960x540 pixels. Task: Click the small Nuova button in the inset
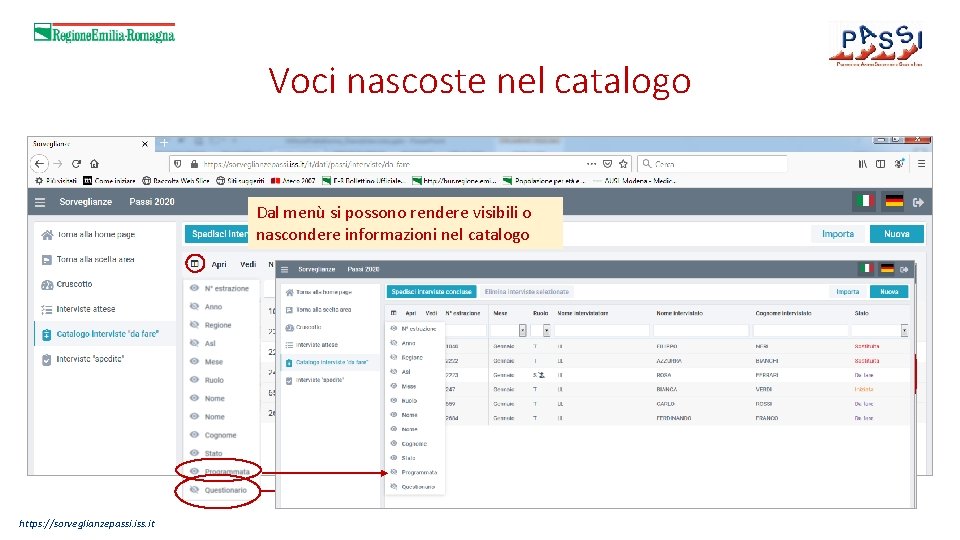[890, 292]
